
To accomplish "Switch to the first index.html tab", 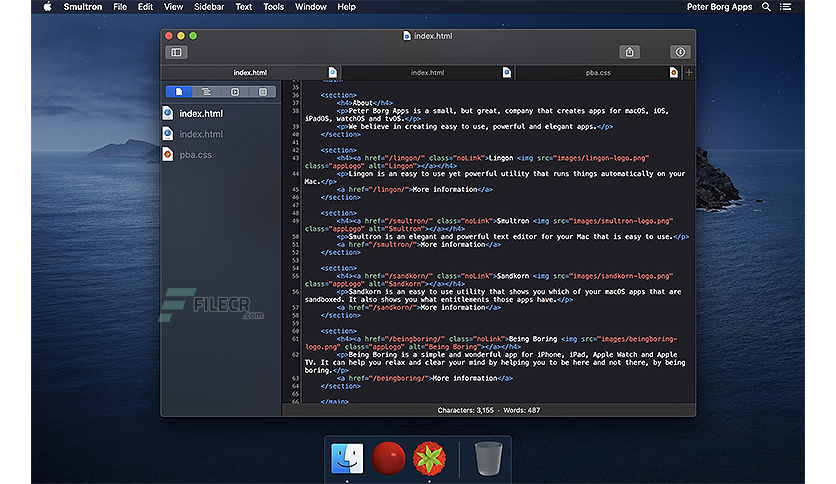I will (x=251, y=72).
